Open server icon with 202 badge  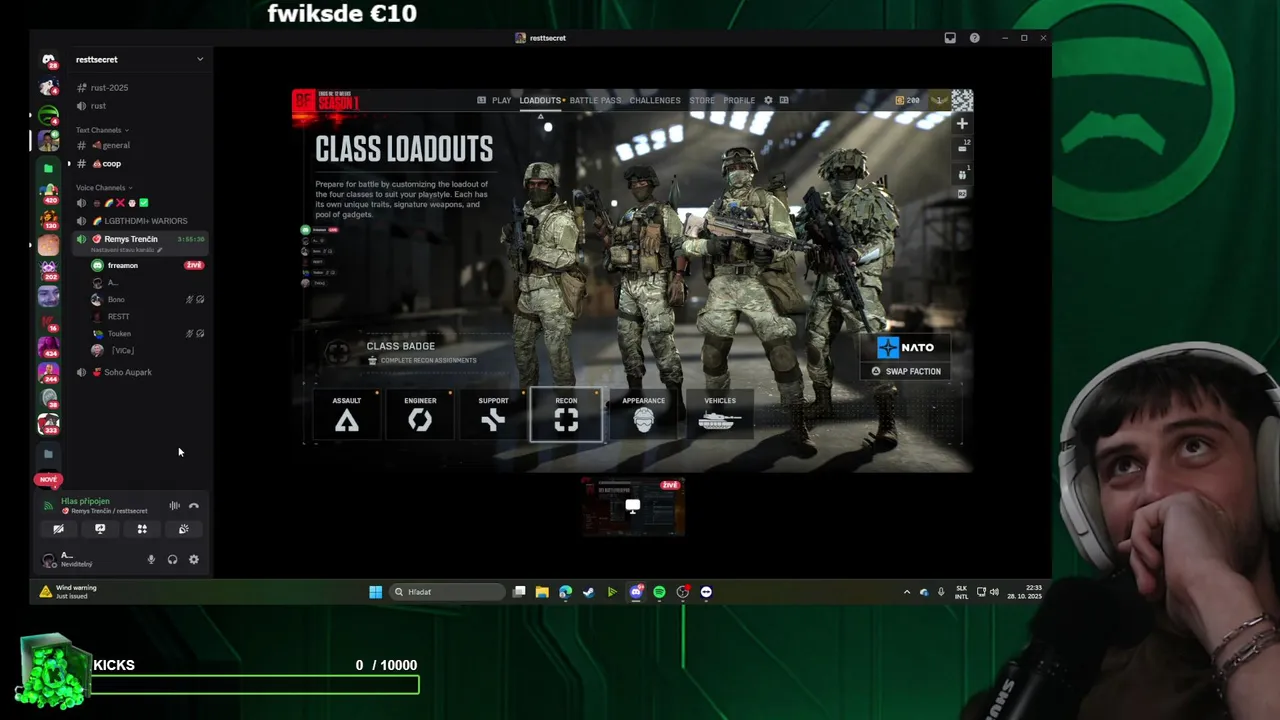tap(48, 270)
